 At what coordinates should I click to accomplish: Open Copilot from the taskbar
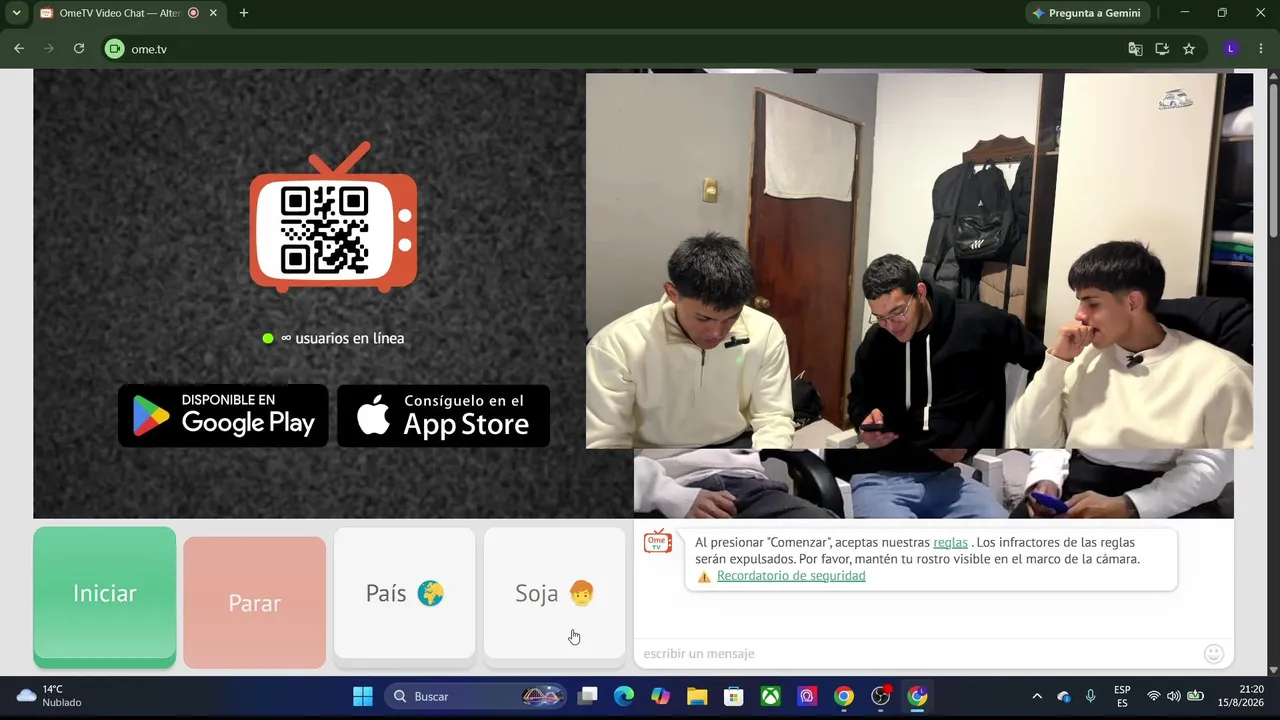(660, 696)
